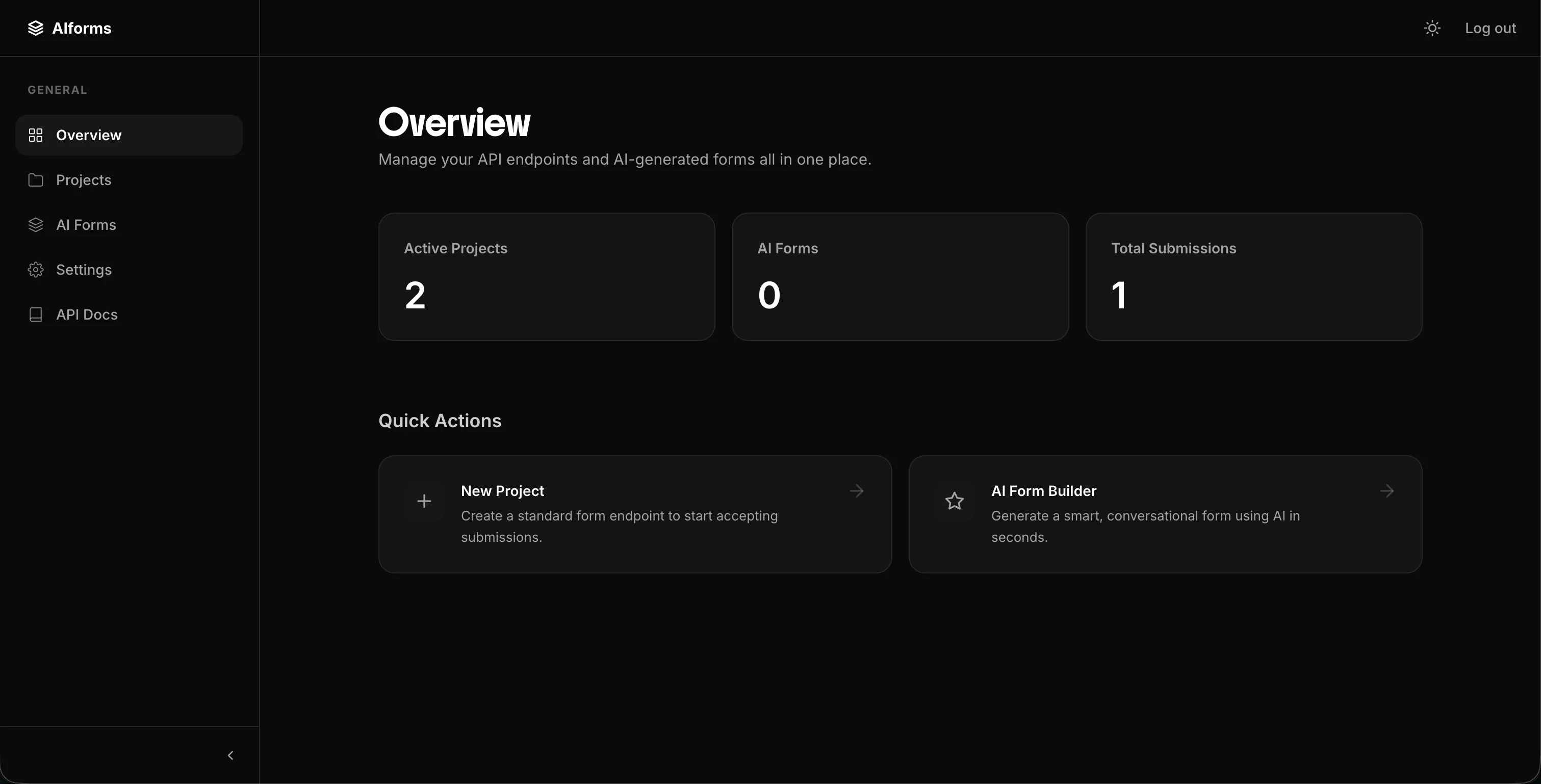Screen dimensions: 1541x784
Task: Click the Quick Actions heading
Action: (440, 421)
